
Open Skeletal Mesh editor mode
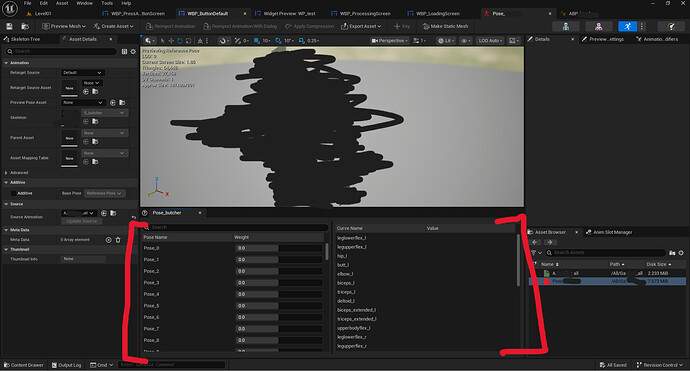598,26
